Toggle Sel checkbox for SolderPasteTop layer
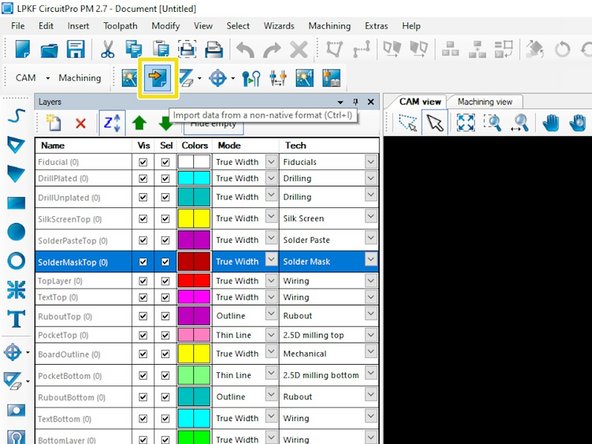Screen dimensions: 592x444 coord(165,240)
